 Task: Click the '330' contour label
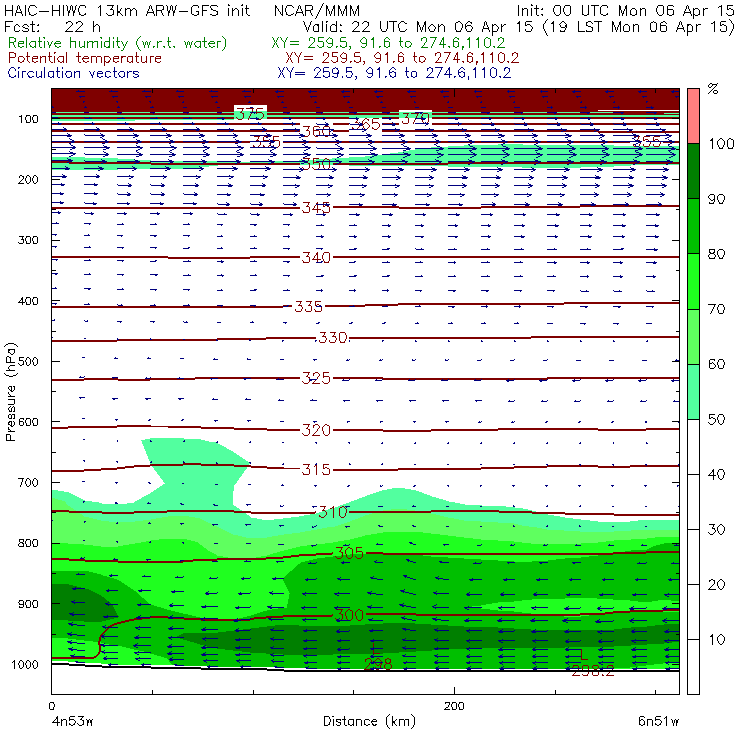(333, 337)
